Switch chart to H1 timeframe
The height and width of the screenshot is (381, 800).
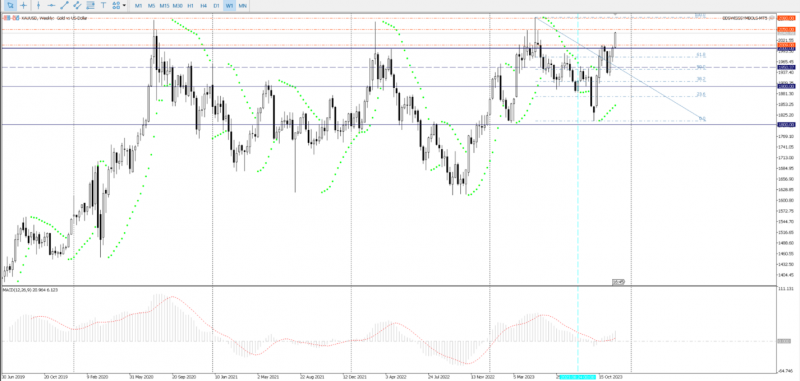tap(190, 5)
